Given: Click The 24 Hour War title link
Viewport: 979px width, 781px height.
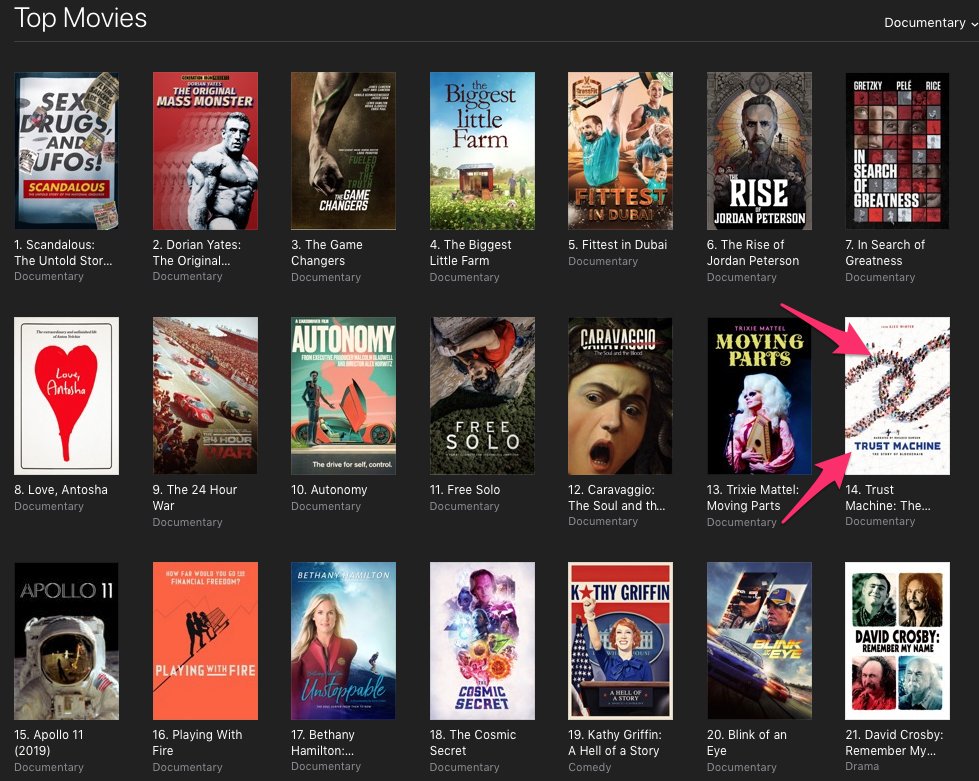Looking at the screenshot, I should point(197,497).
